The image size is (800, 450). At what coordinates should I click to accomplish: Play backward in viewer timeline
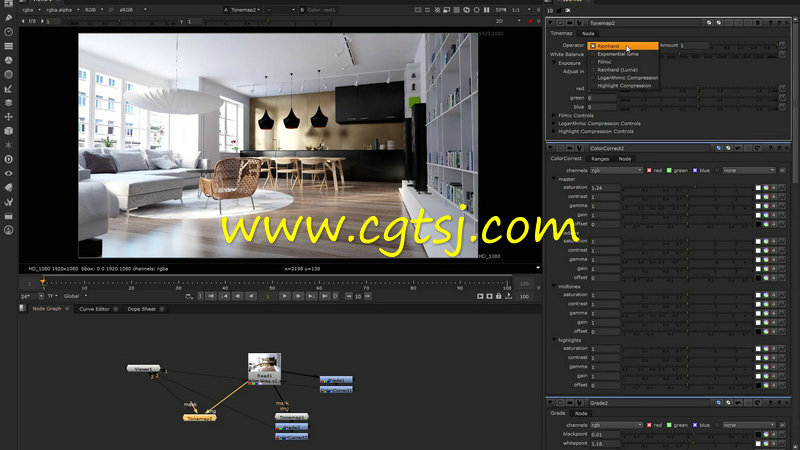[x=251, y=296]
